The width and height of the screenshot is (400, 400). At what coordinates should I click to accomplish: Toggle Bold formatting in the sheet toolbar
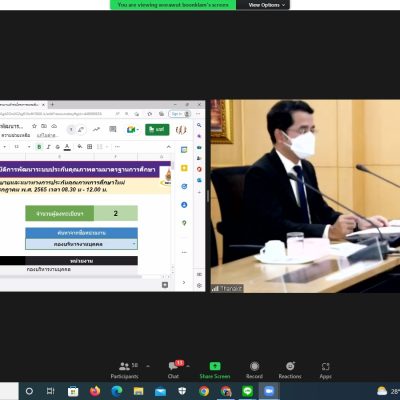[x=39, y=147]
